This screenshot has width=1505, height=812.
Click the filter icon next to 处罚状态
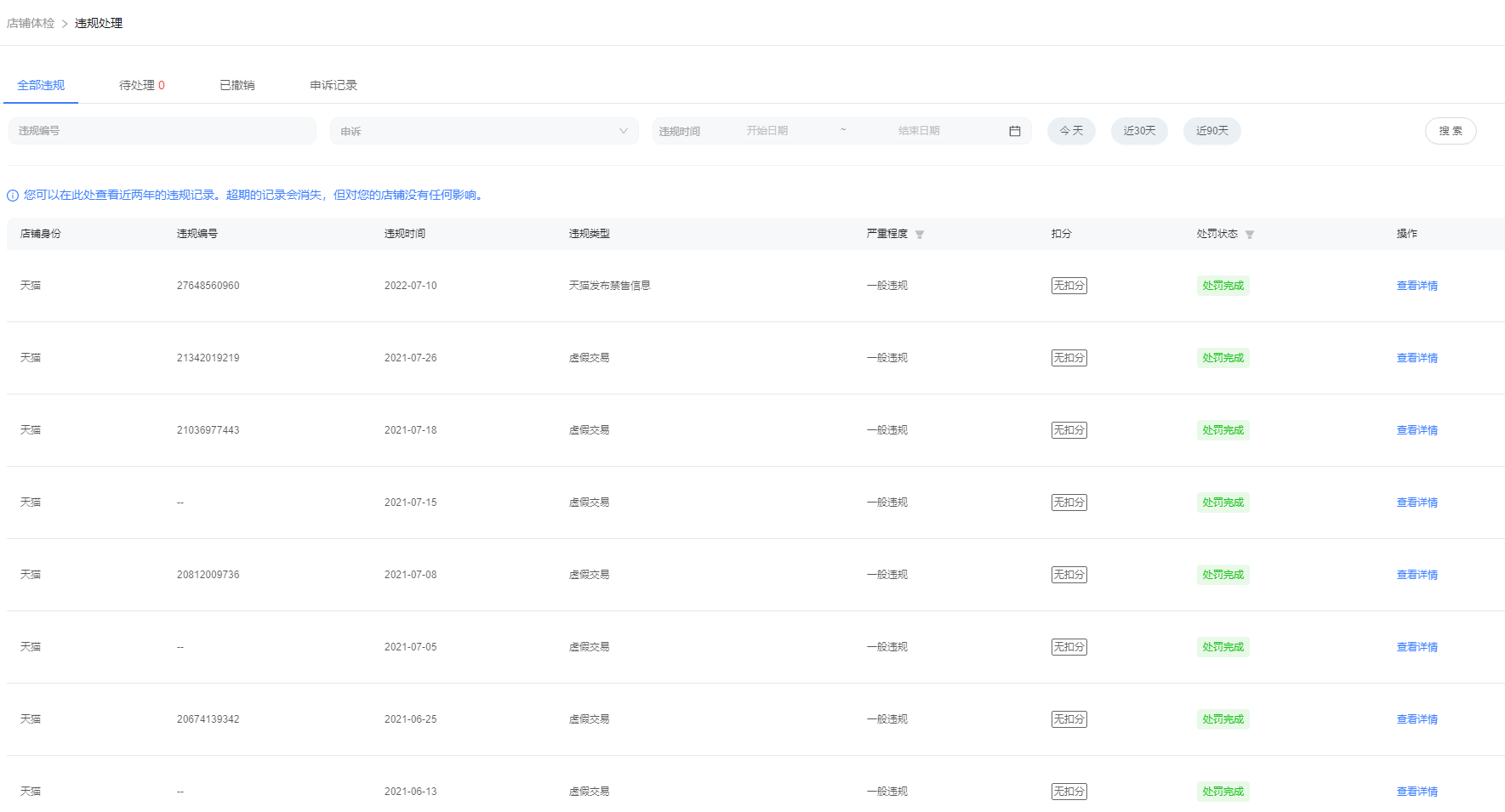point(1250,235)
